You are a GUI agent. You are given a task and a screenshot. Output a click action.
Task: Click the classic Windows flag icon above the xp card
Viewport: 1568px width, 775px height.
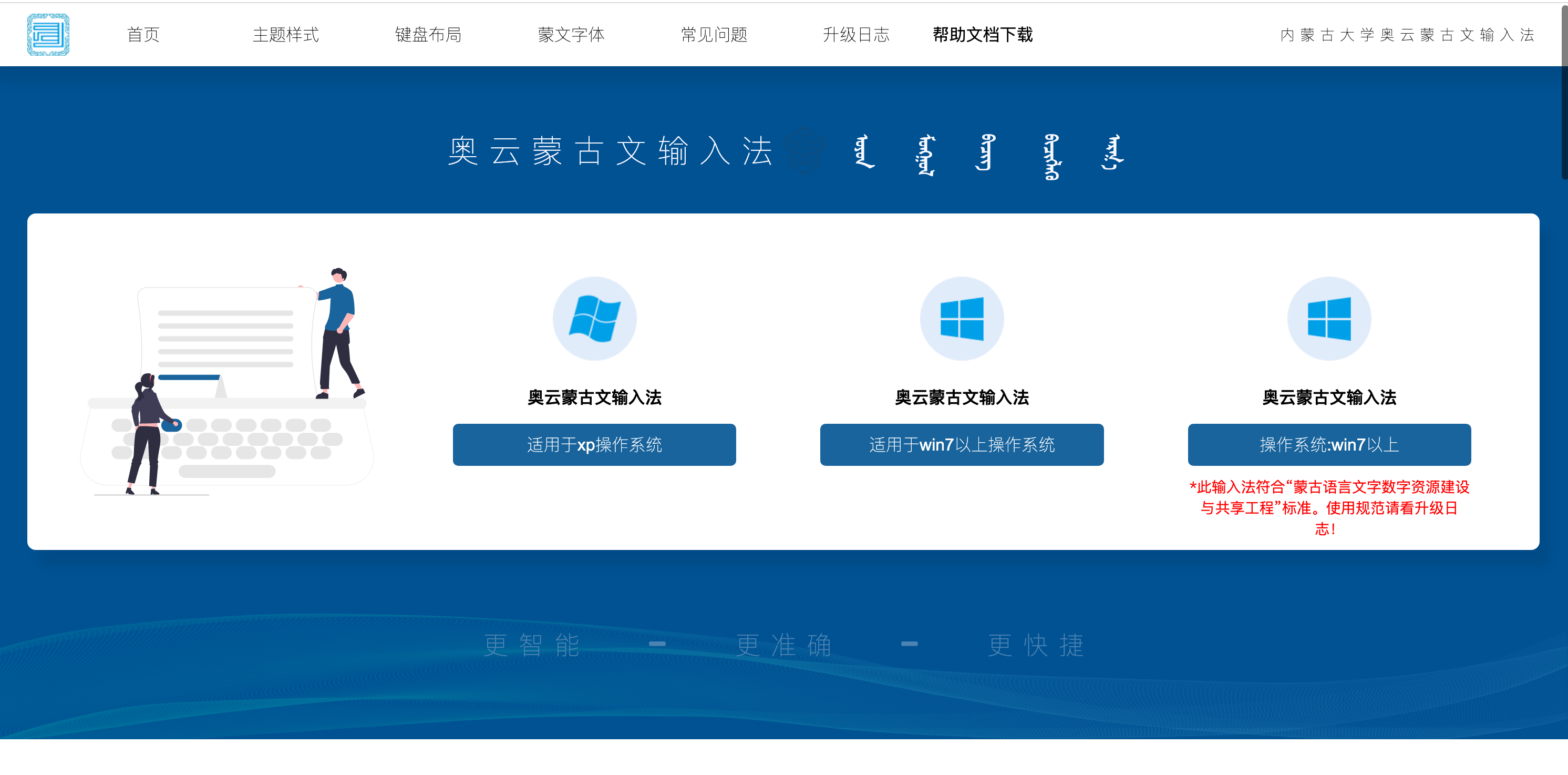(595, 319)
